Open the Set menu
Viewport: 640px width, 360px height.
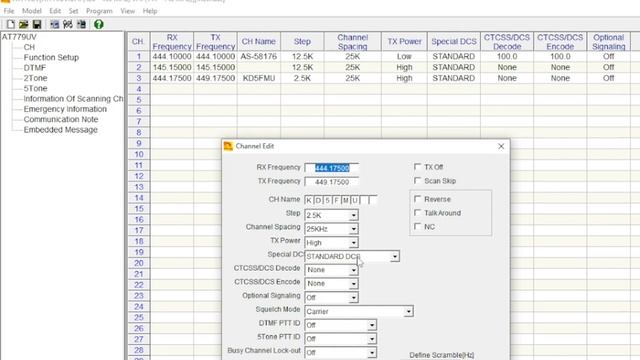pyautogui.click(x=73, y=11)
